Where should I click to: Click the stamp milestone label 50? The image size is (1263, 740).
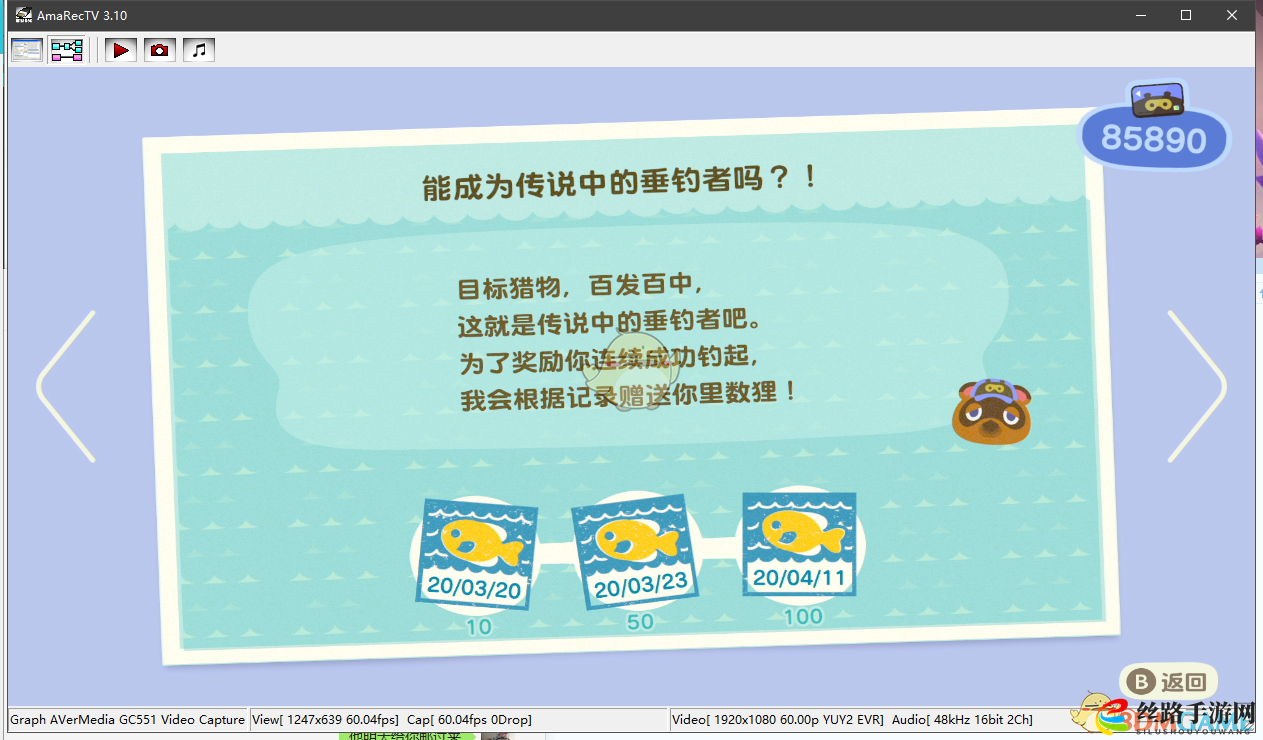(x=640, y=622)
